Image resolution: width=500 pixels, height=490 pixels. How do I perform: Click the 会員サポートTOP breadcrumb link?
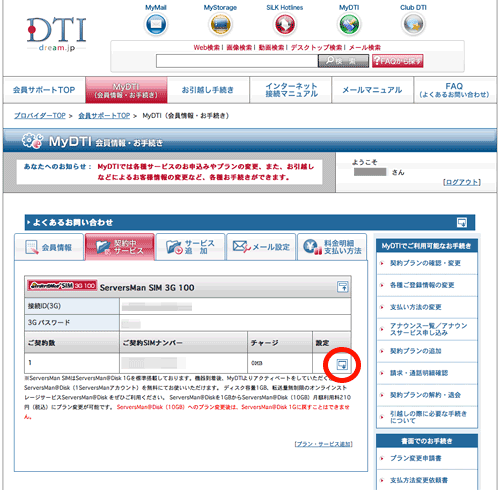point(104,116)
